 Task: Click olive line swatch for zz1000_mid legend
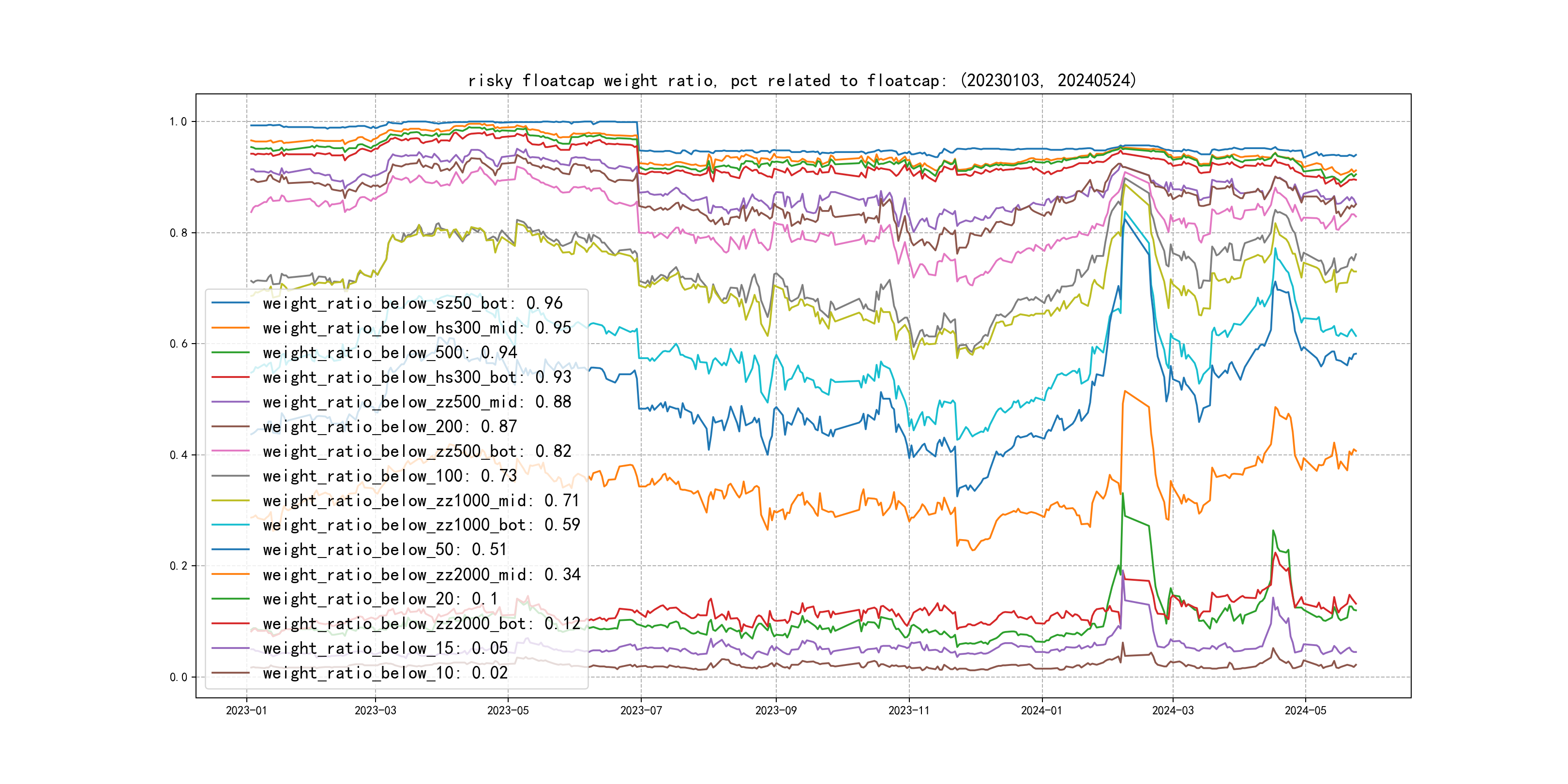click(231, 500)
